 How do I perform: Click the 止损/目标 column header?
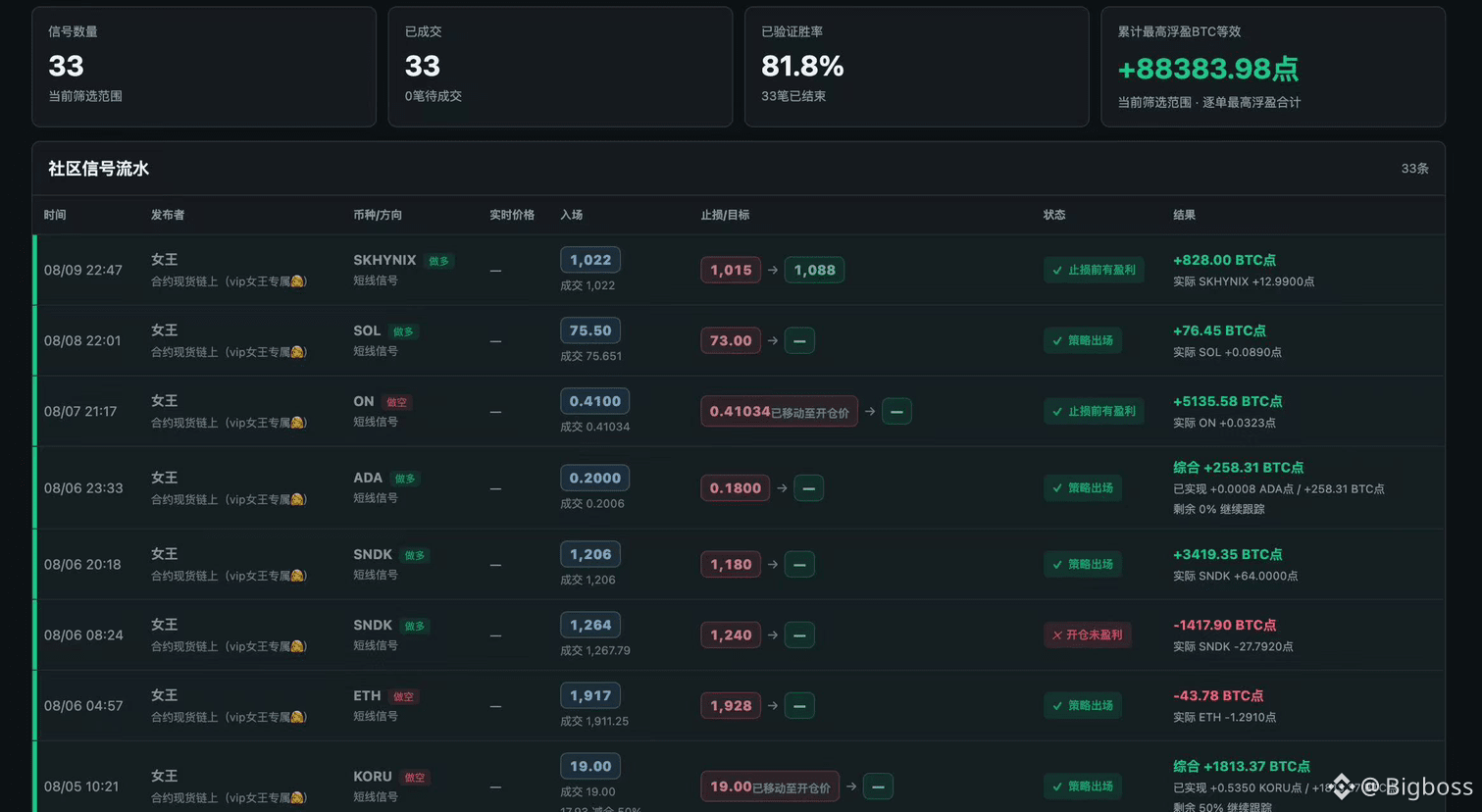pyautogui.click(x=725, y=215)
